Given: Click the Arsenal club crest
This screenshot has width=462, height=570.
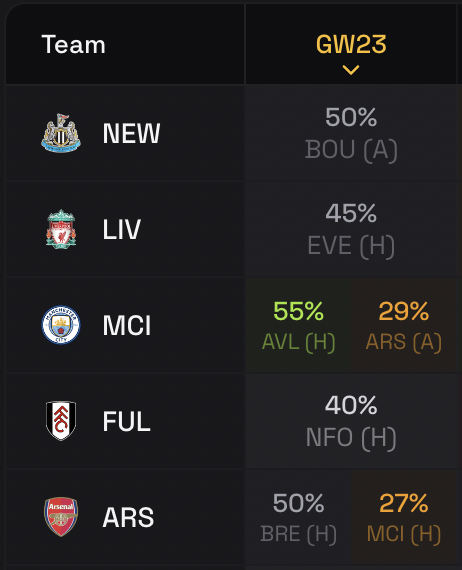Looking at the screenshot, I should coord(61,517).
